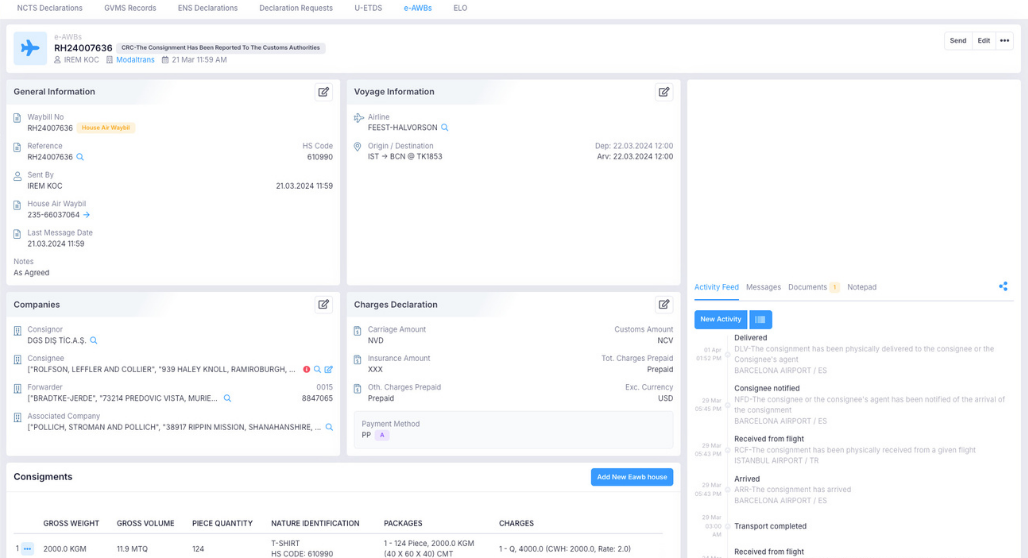The image size is (1028, 558).
Task: Search Consignee Rolfson magnifier icon
Action: tap(317, 370)
